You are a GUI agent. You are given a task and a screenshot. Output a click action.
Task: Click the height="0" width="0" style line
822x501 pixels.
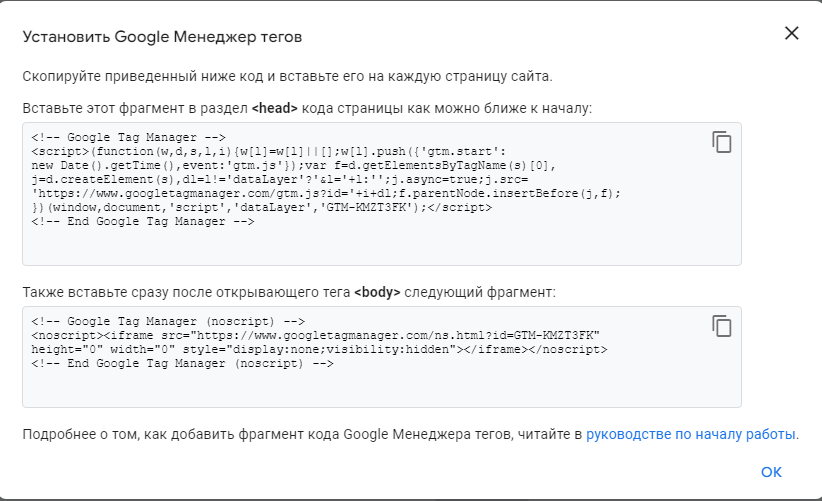coord(319,350)
